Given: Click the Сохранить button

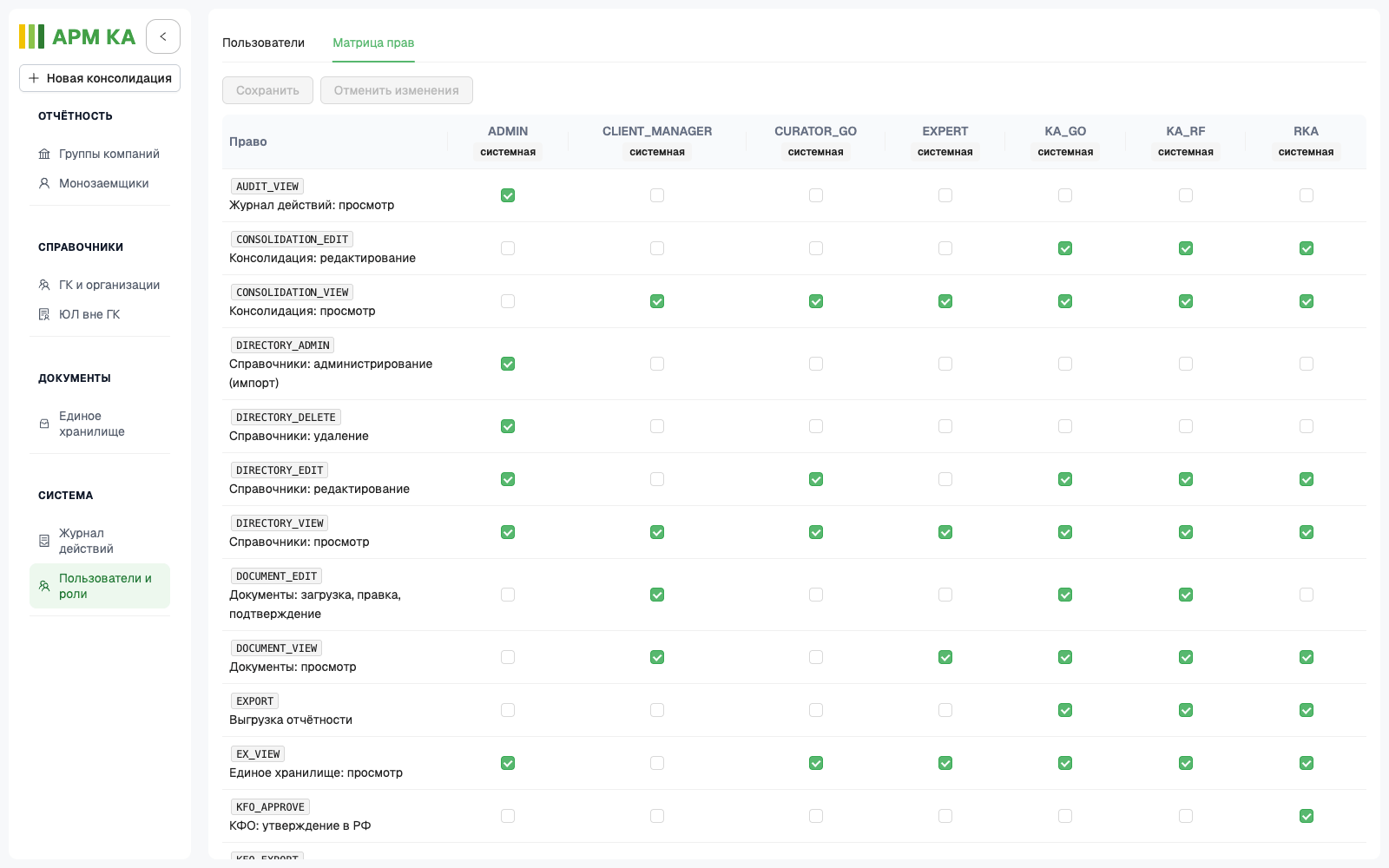Looking at the screenshot, I should click(x=267, y=90).
